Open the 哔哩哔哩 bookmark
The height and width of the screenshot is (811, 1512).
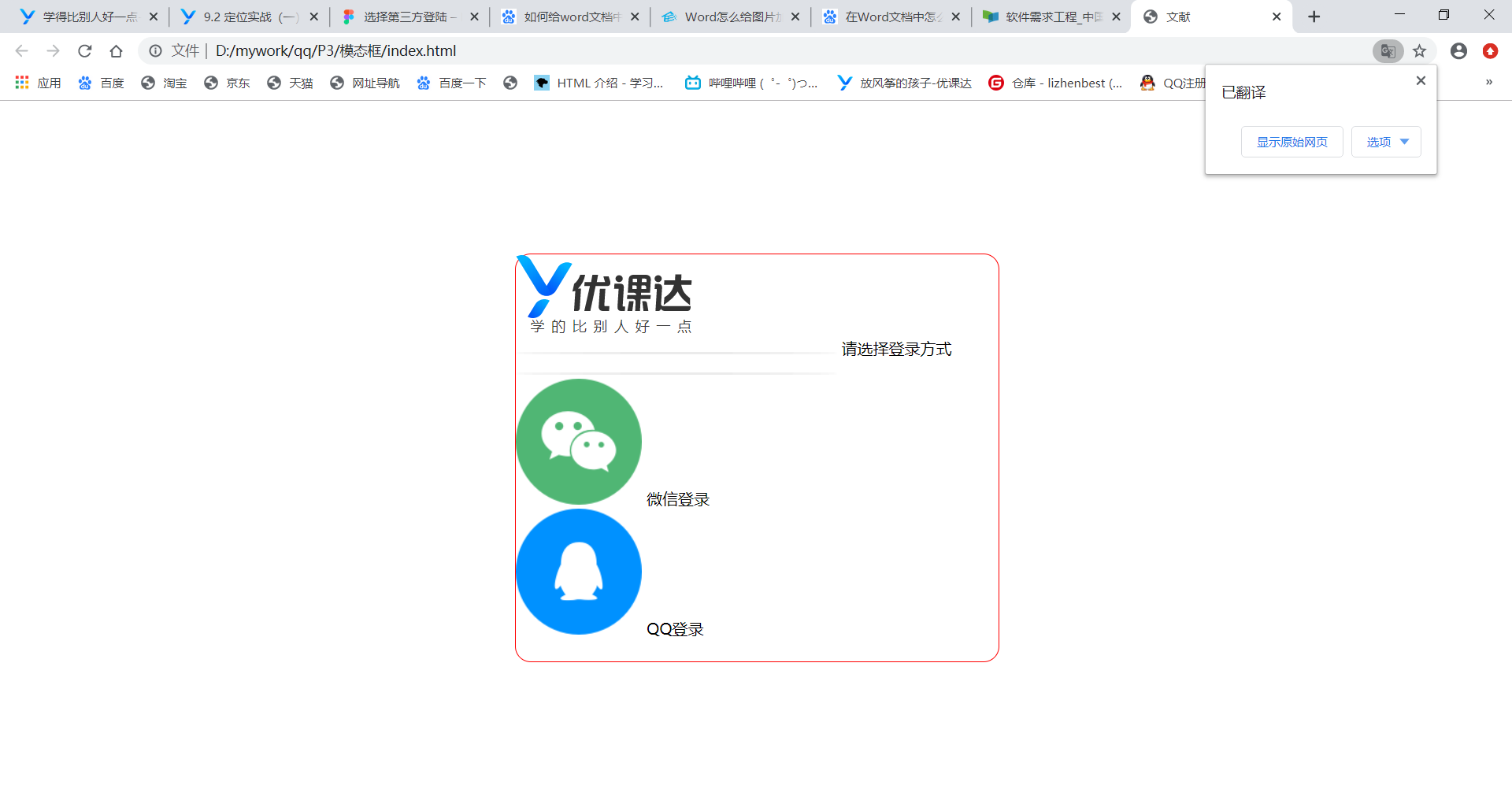click(751, 83)
